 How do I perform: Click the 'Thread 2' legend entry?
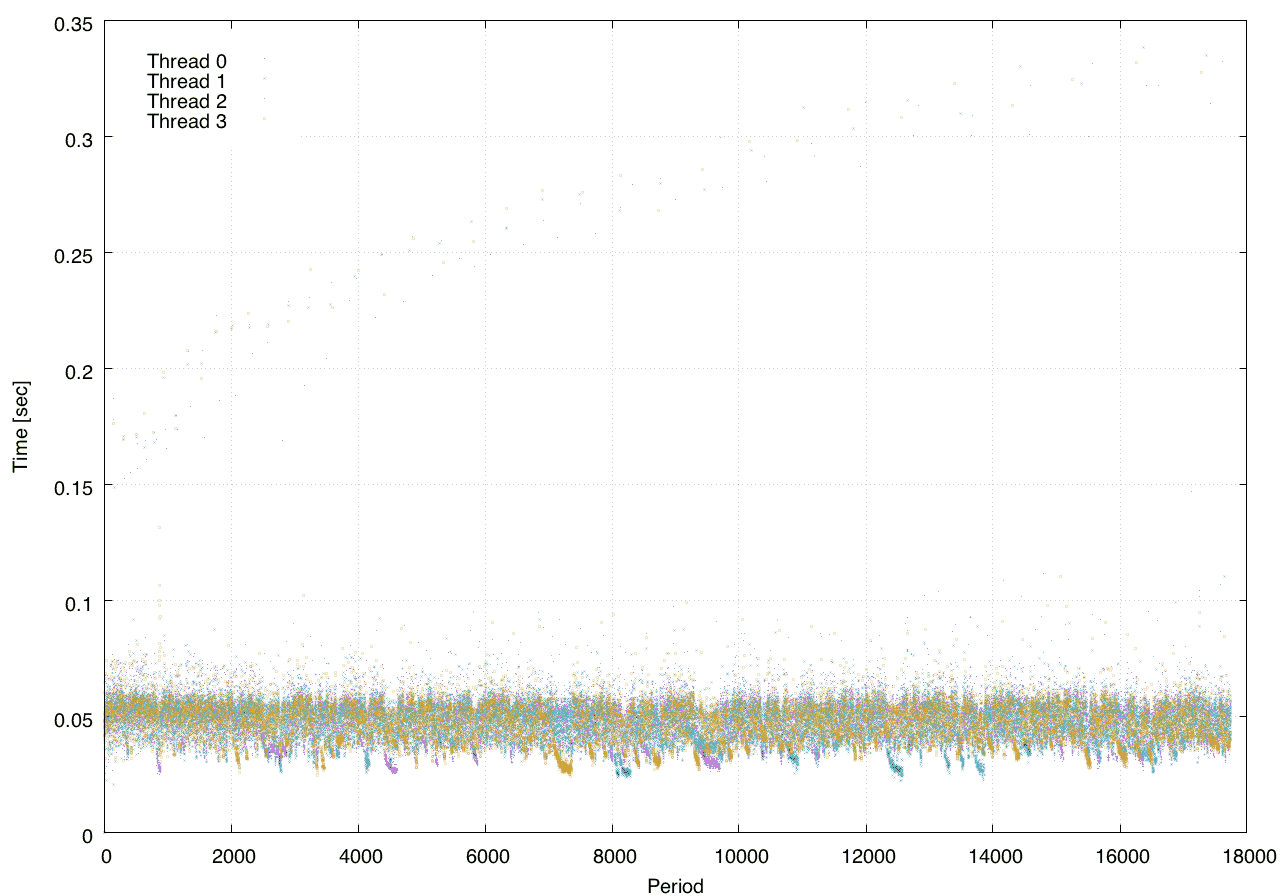click(x=187, y=101)
